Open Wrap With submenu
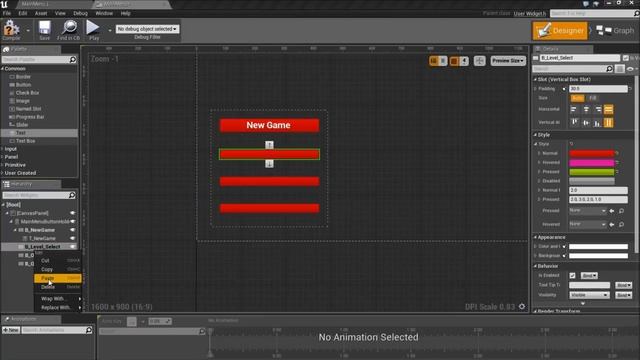The image size is (640, 360). coord(58,299)
